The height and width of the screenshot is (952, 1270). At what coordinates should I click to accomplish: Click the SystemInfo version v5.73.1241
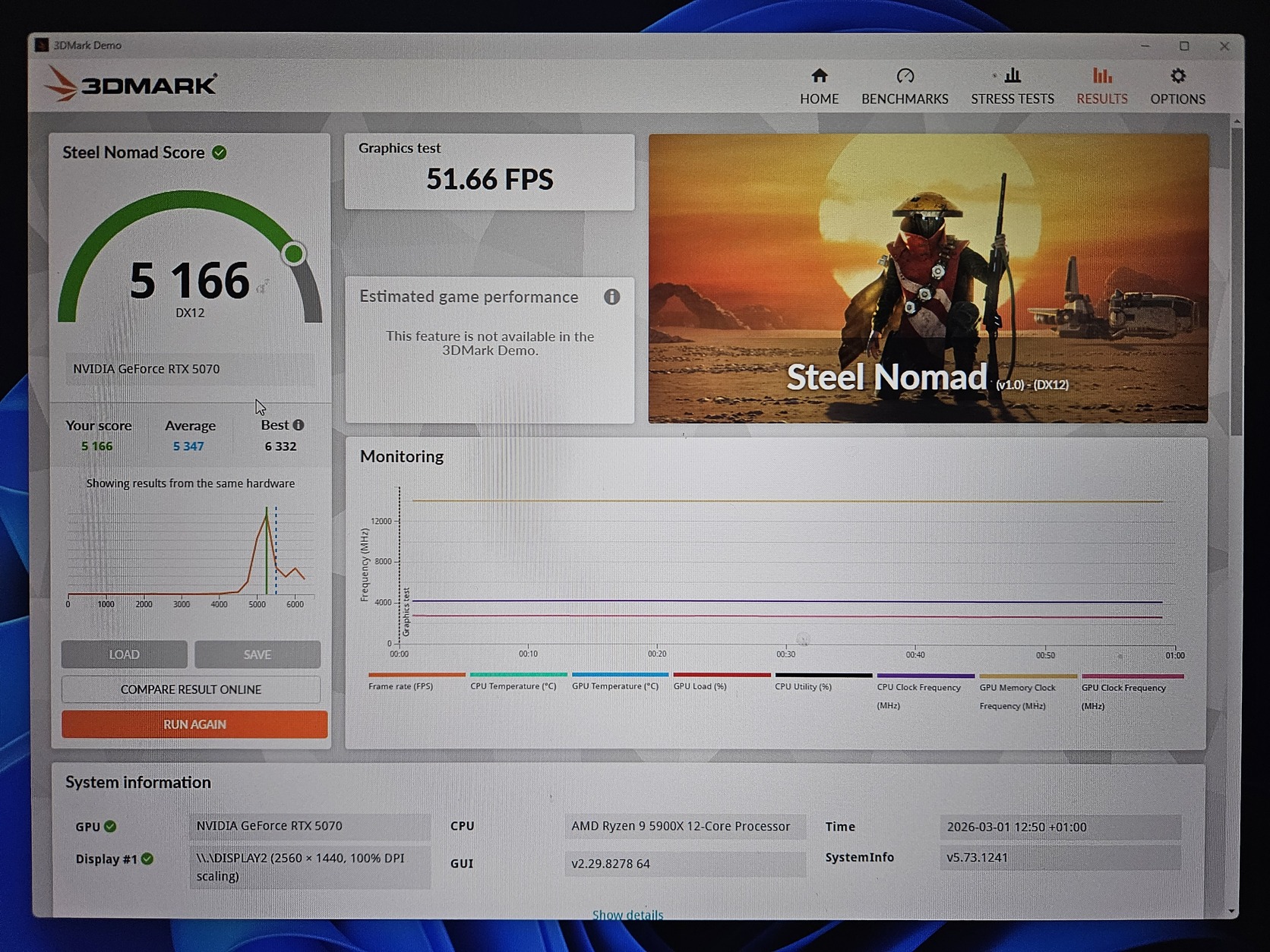tap(1060, 858)
